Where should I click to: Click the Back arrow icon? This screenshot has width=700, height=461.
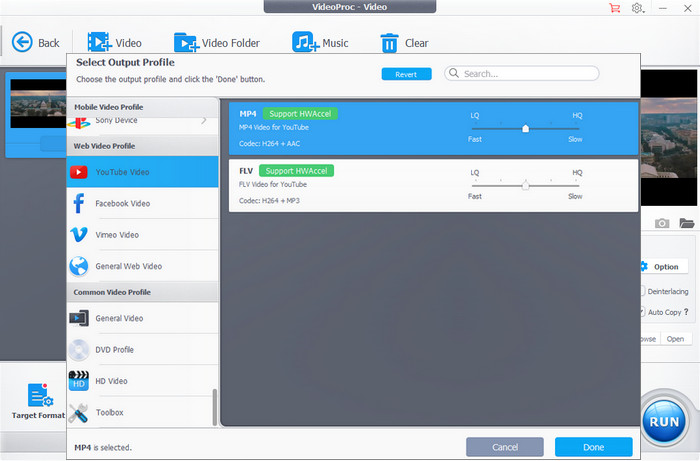pyautogui.click(x=22, y=42)
